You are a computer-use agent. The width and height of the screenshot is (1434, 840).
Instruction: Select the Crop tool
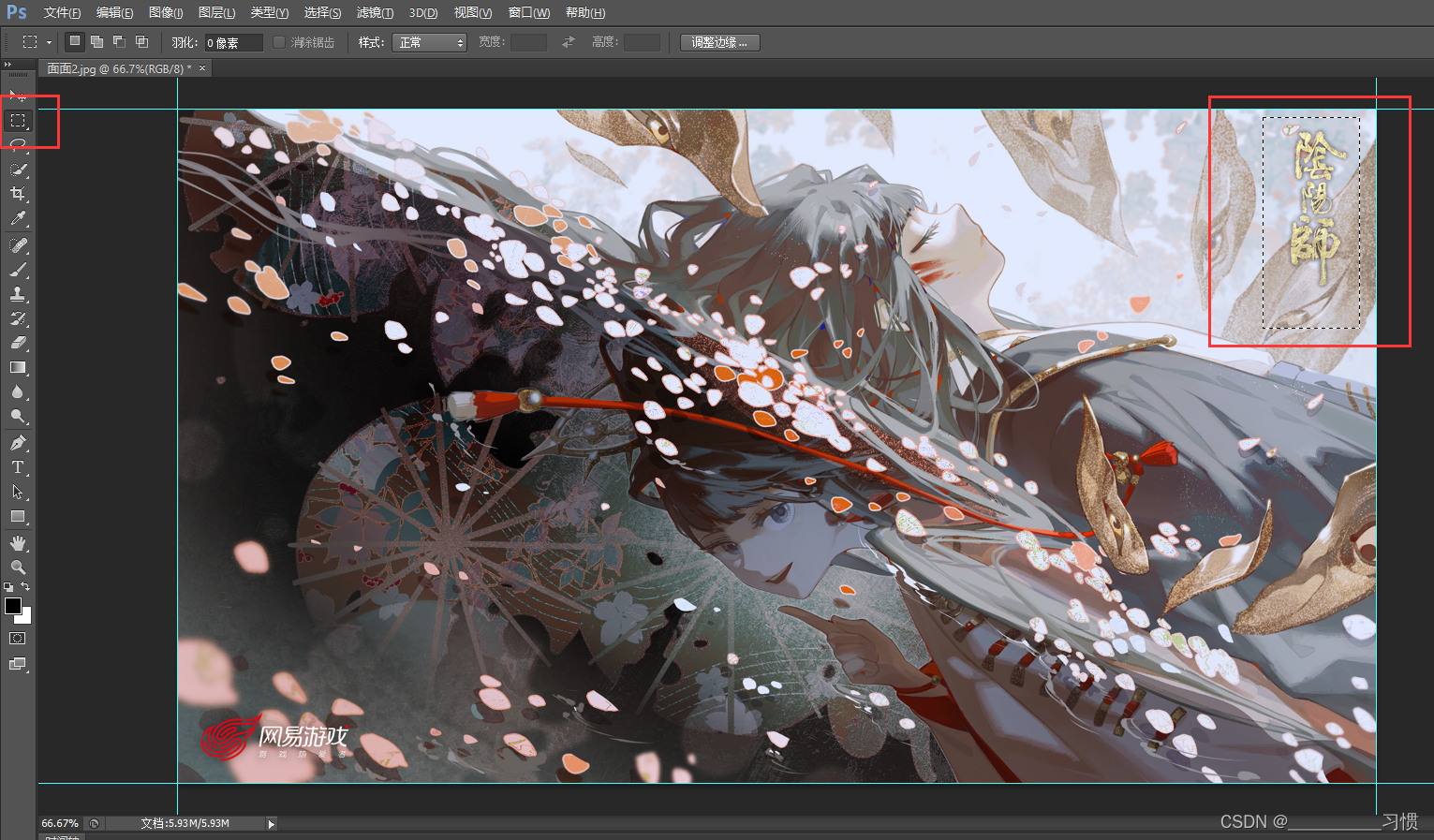click(x=18, y=194)
